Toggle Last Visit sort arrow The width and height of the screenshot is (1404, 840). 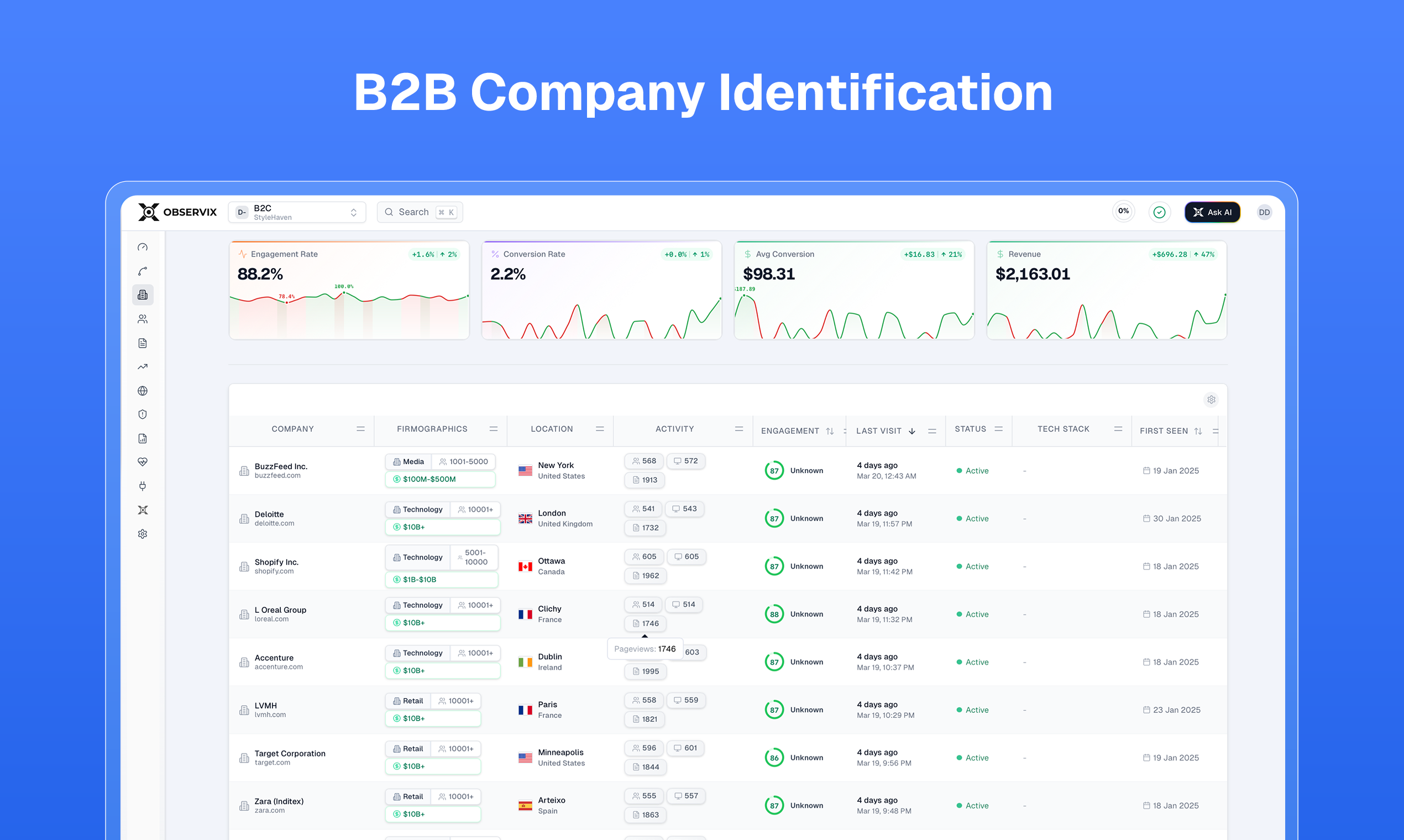click(x=912, y=431)
